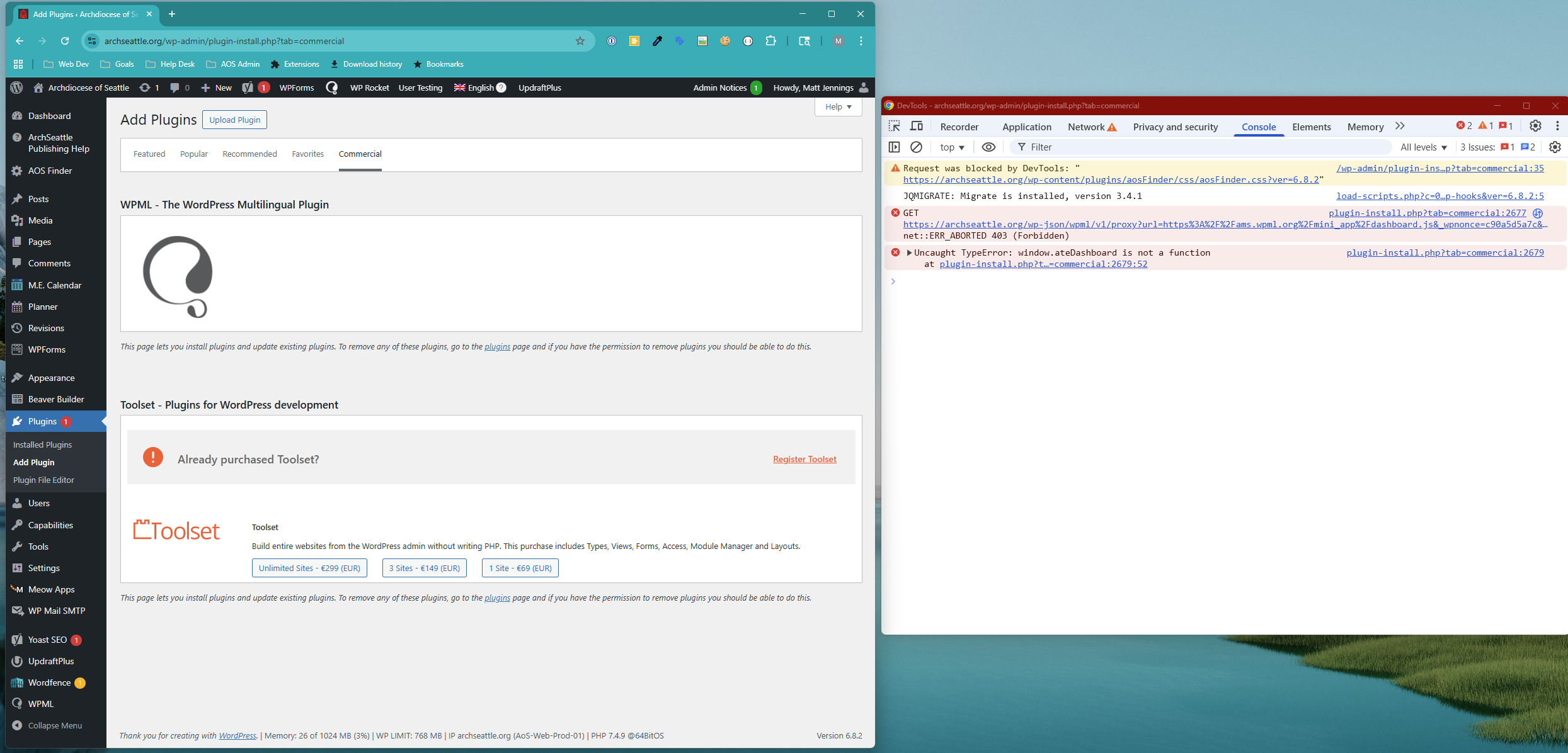The width and height of the screenshot is (1568, 753).
Task: Open the '+ New' content menu
Action: (216, 88)
